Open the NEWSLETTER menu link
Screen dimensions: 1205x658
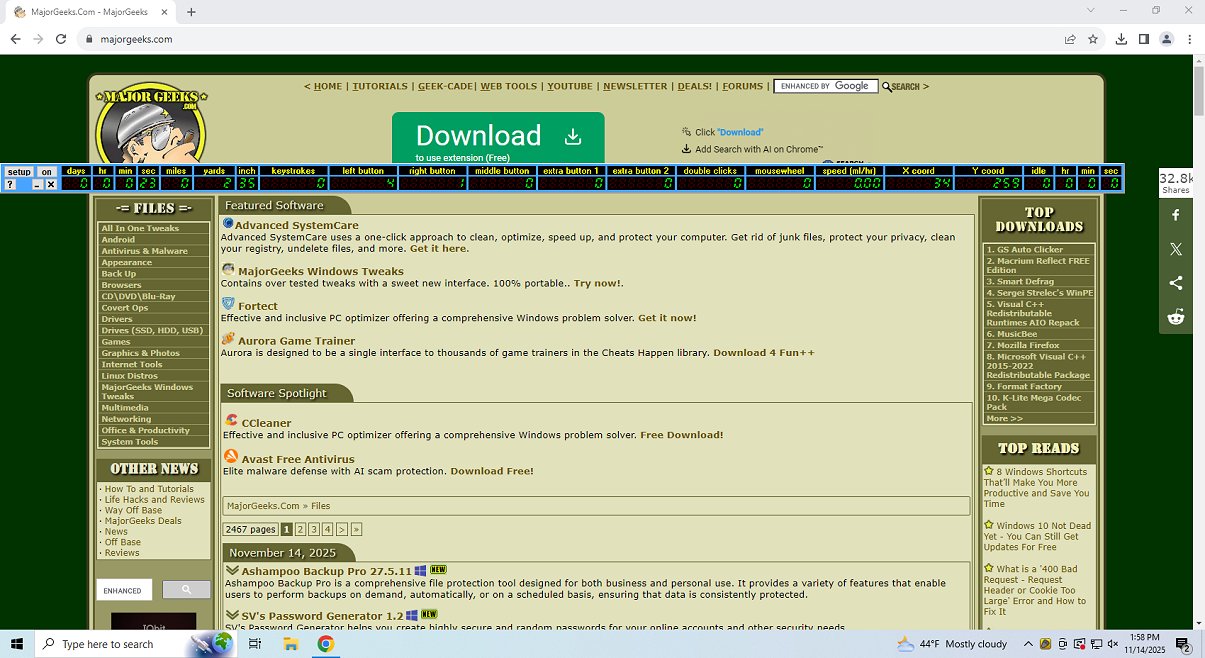tap(635, 86)
